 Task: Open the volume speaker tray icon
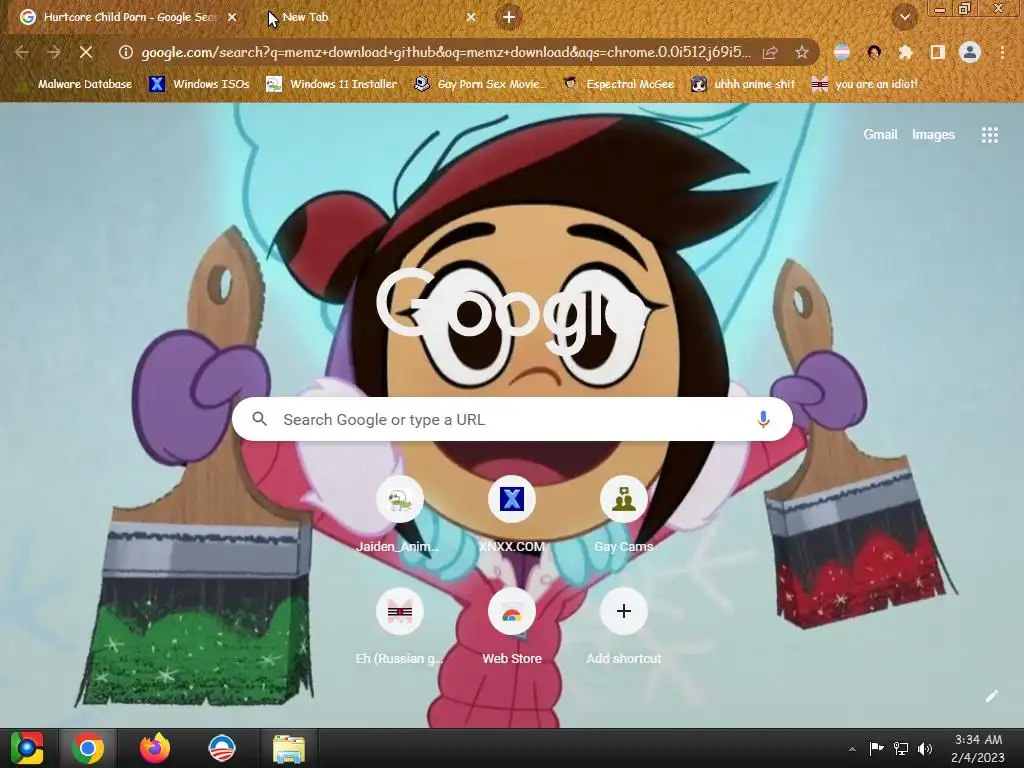pos(925,748)
